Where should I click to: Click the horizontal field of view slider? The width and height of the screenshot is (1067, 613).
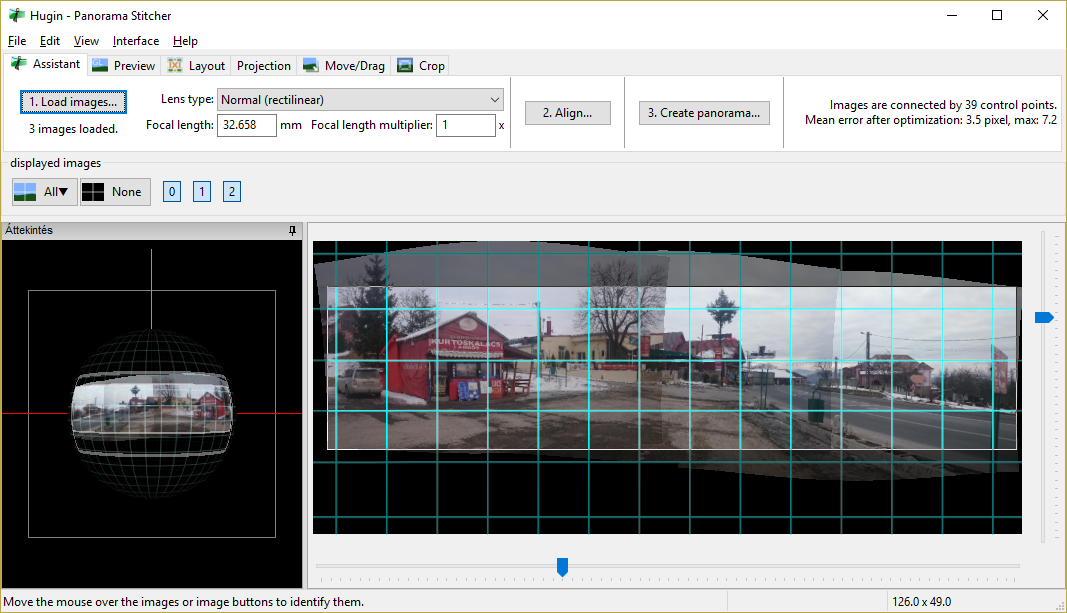click(x=562, y=567)
